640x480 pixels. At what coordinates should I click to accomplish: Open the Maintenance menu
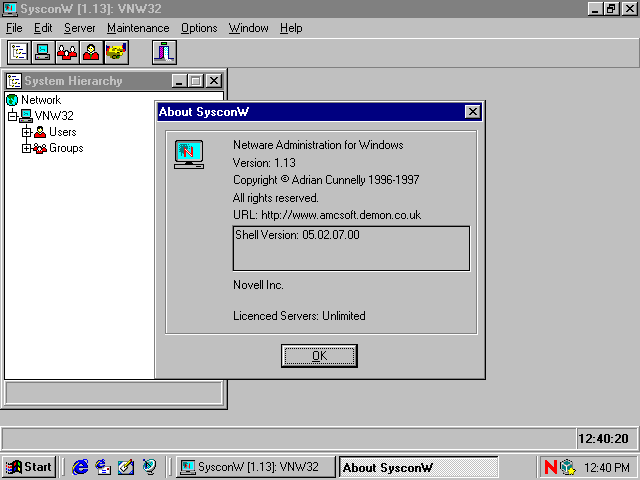[x=138, y=28]
